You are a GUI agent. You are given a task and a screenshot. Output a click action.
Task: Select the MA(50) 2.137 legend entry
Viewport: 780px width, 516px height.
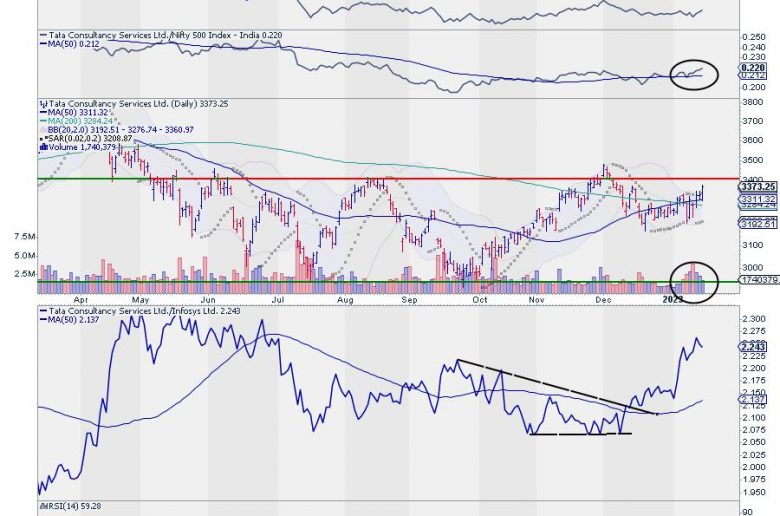[x=70, y=319]
